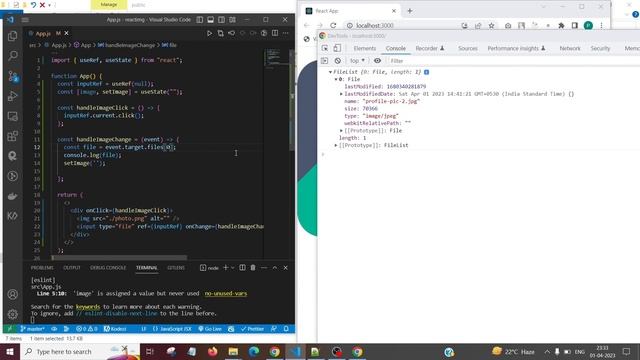Toggle the console sidebar button
Image resolution: width=640 pixels, height=360 pixels.
point(324,61)
